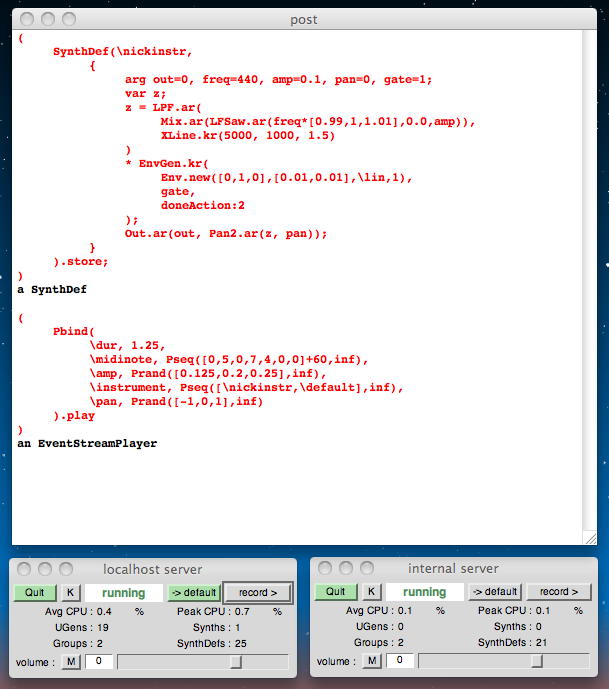
Task: Click the '\midinote, Pseq' line
Action: 229,360
